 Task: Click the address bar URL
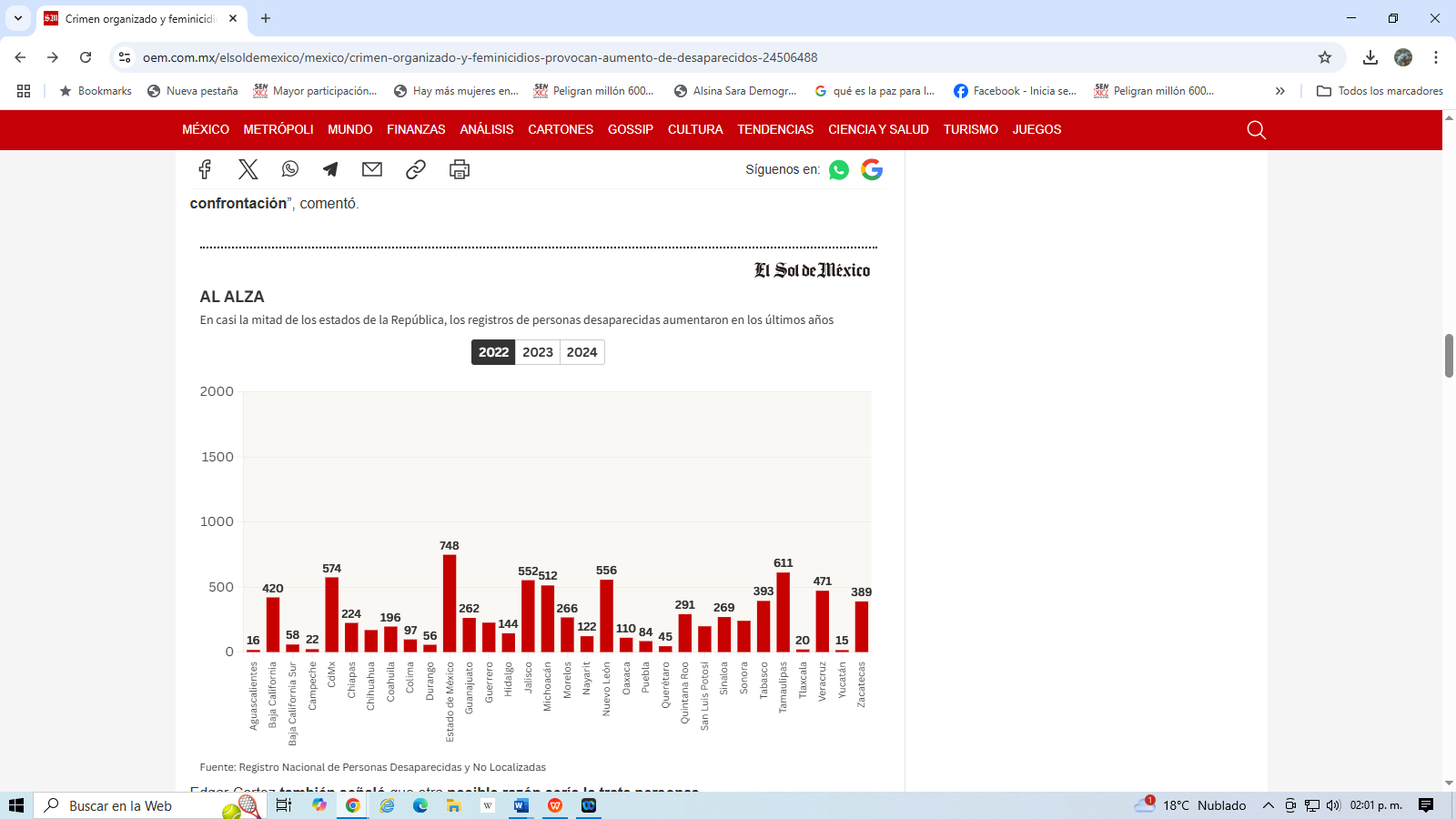coord(480,57)
